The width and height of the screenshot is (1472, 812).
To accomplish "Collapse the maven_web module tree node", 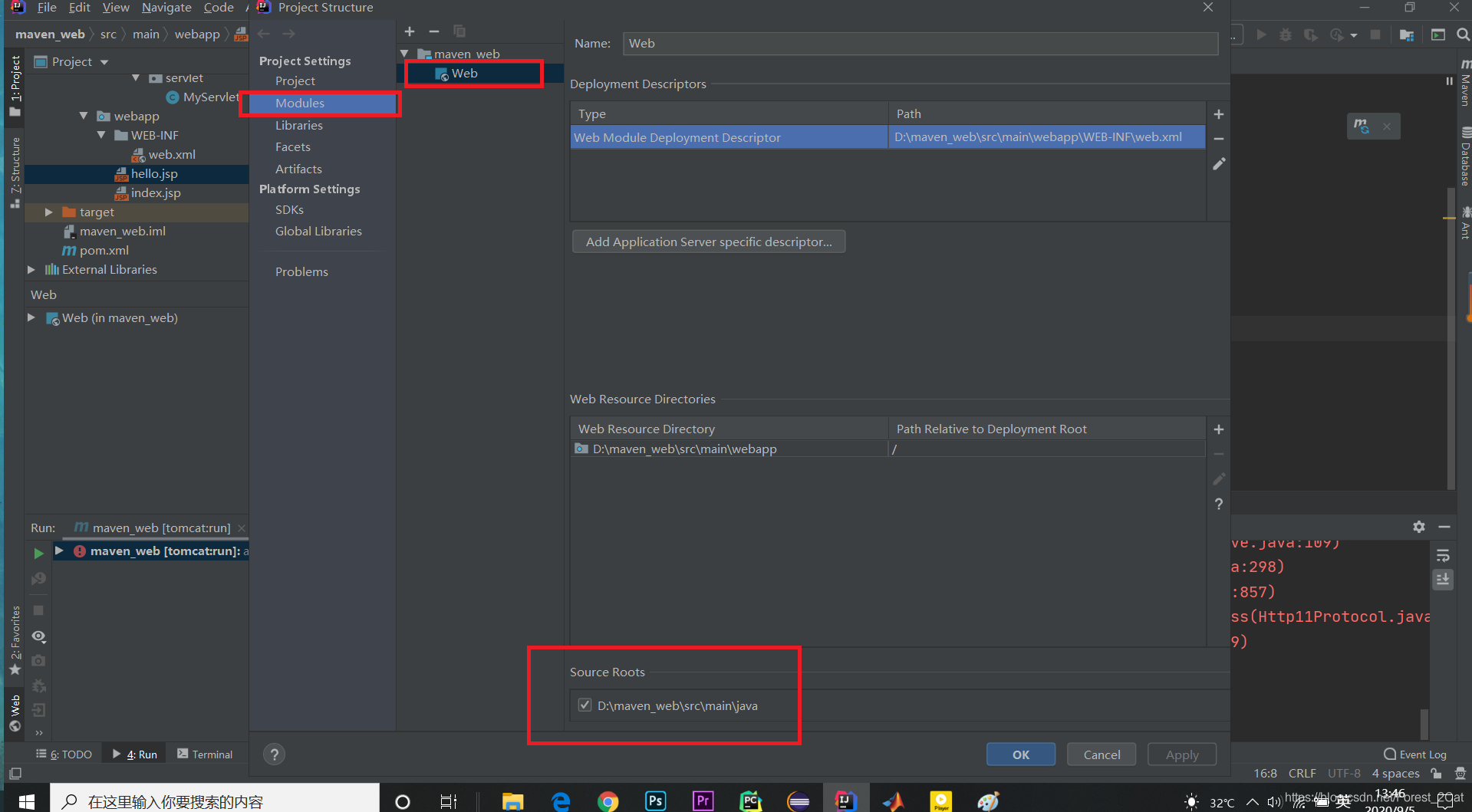I will click(404, 54).
